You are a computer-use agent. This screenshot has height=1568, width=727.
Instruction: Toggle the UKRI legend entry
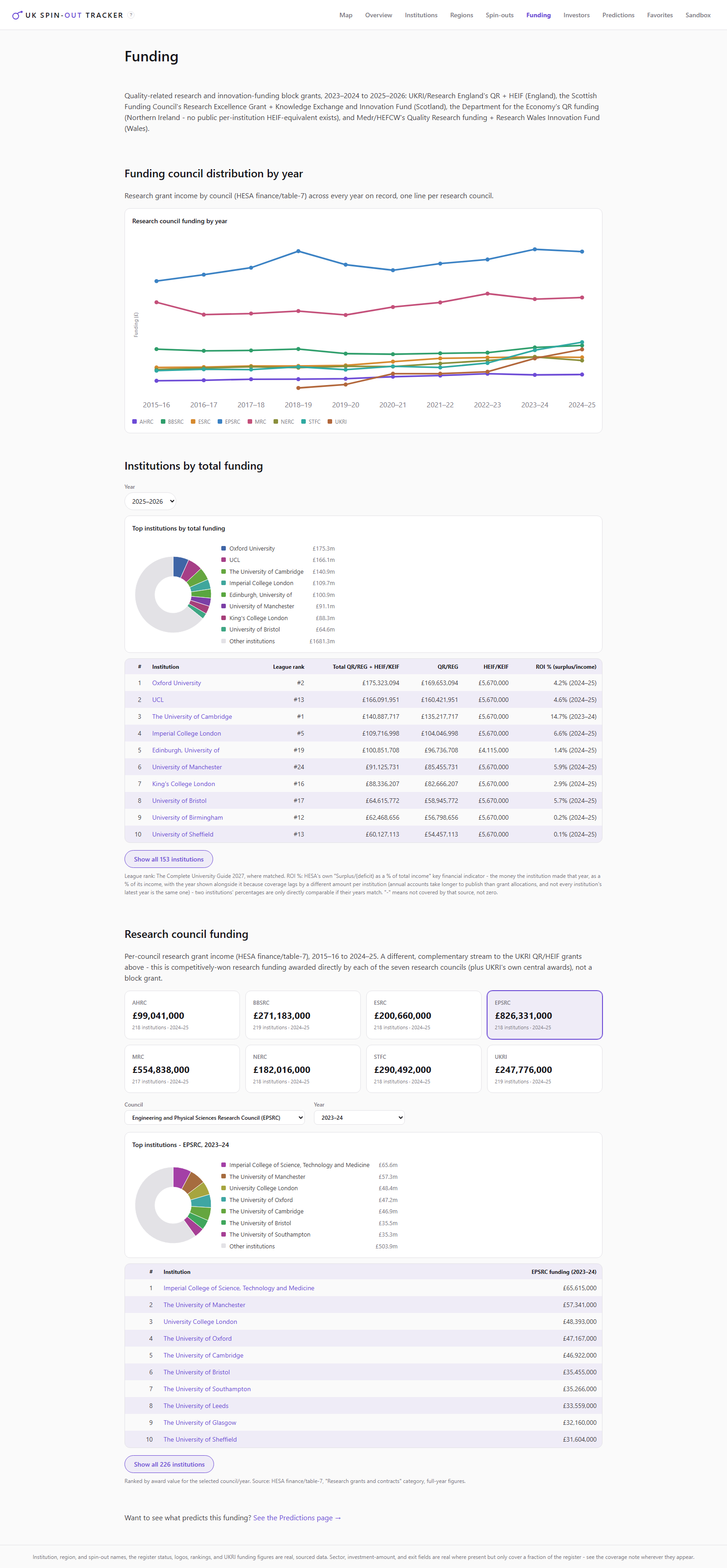[x=337, y=422]
